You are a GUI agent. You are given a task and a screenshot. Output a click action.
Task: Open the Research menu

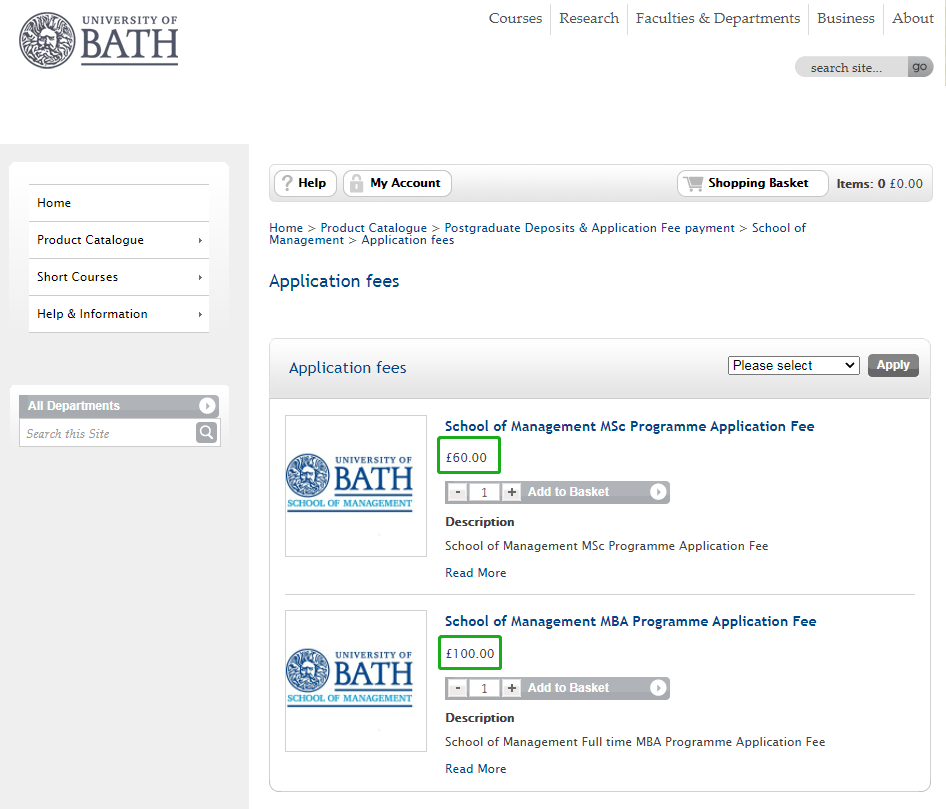(x=589, y=18)
